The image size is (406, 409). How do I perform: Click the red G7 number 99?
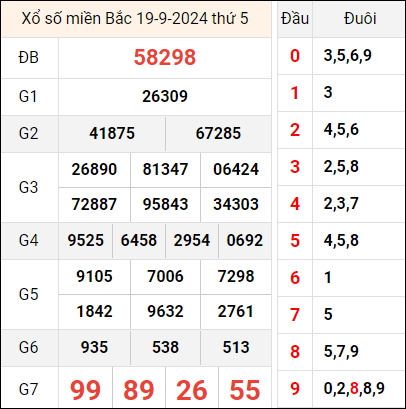click(85, 390)
